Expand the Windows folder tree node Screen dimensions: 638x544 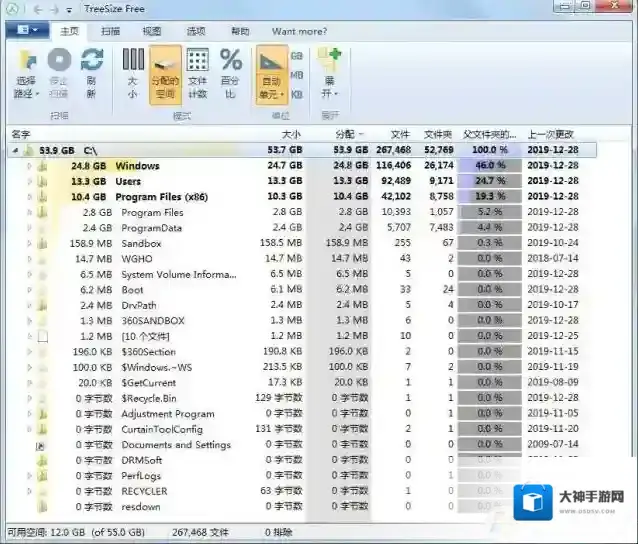point(29,166)
